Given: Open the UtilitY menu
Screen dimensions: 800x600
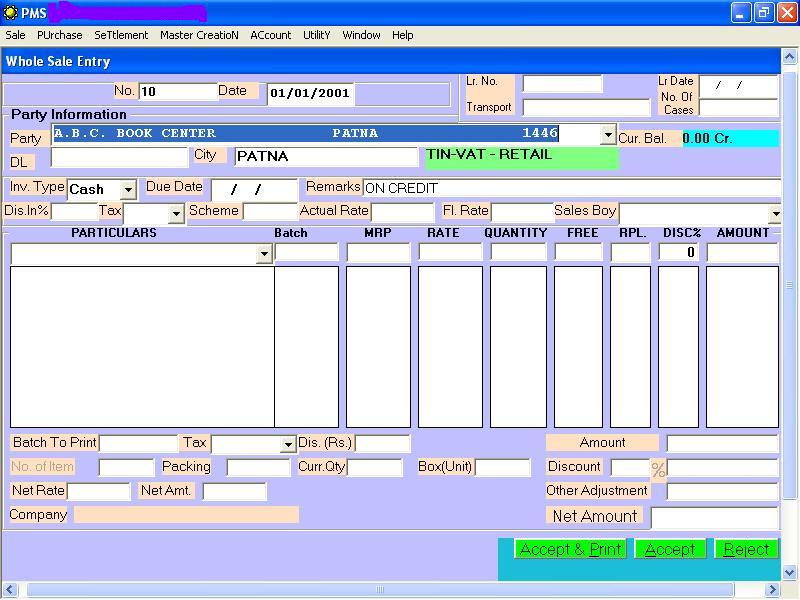Looking at the screenshot, I should [316, 35].
